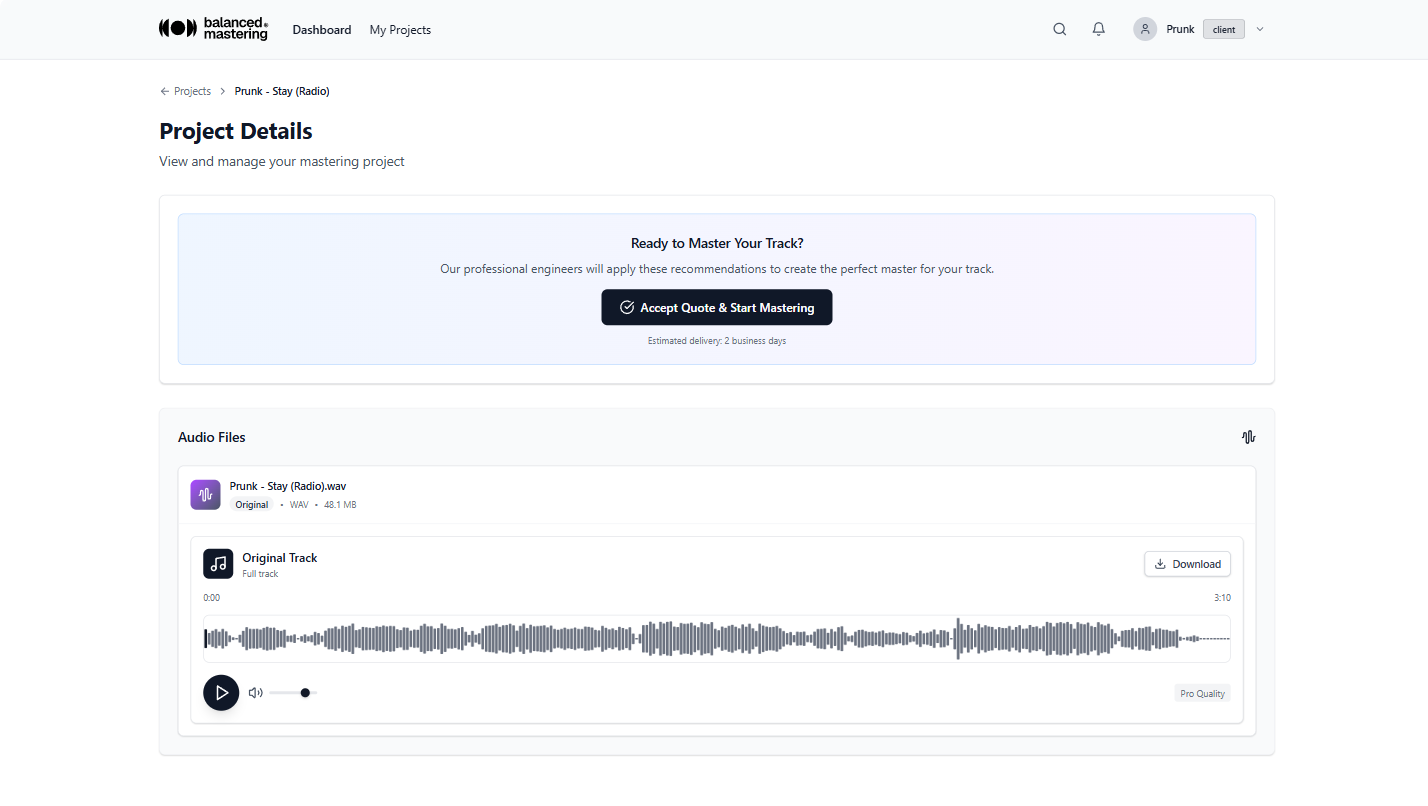Expand the account menu with the chevron arrow
The image size is (1428, 806).
point(1260,29)
